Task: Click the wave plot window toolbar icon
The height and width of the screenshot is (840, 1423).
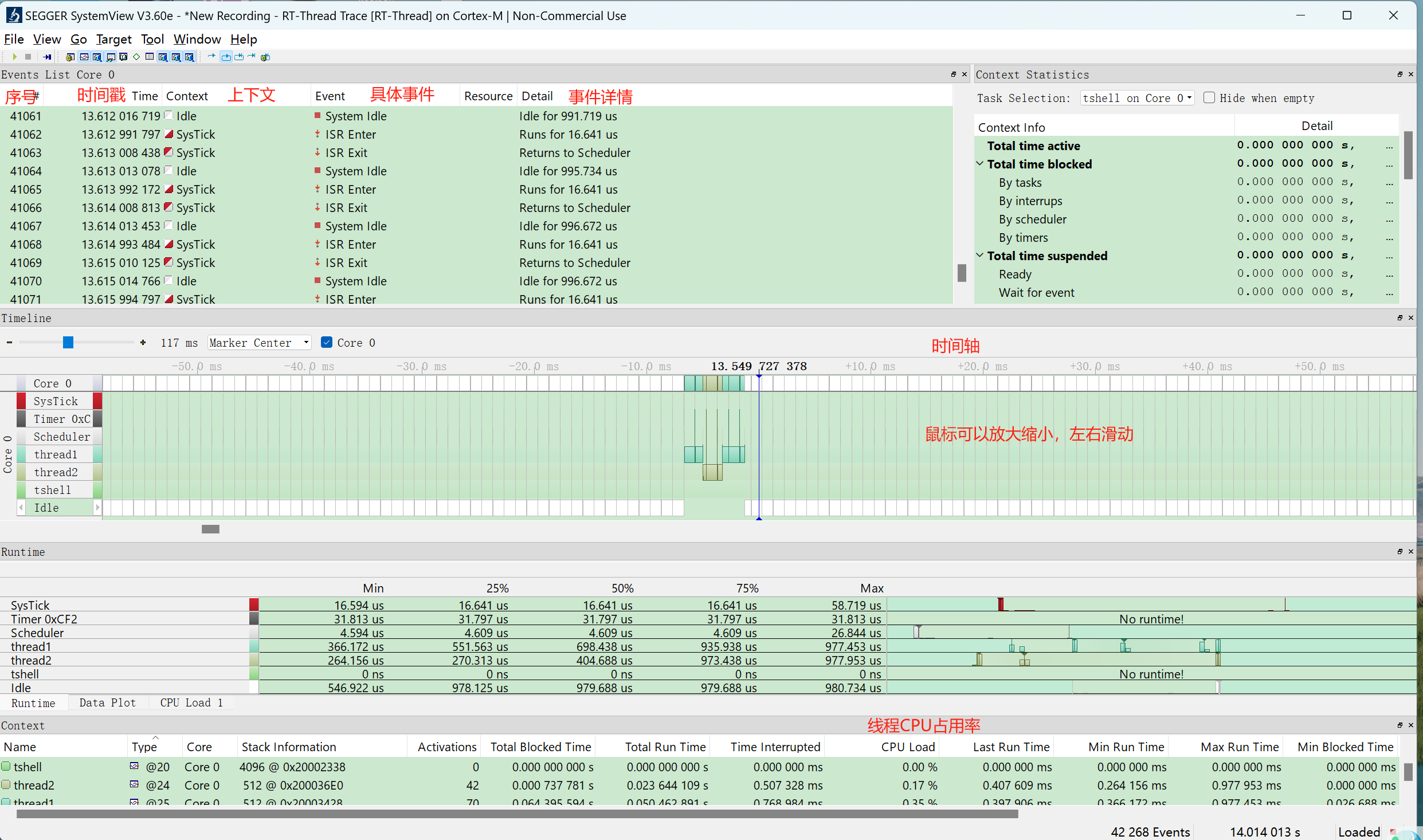Action: (84, 57)
